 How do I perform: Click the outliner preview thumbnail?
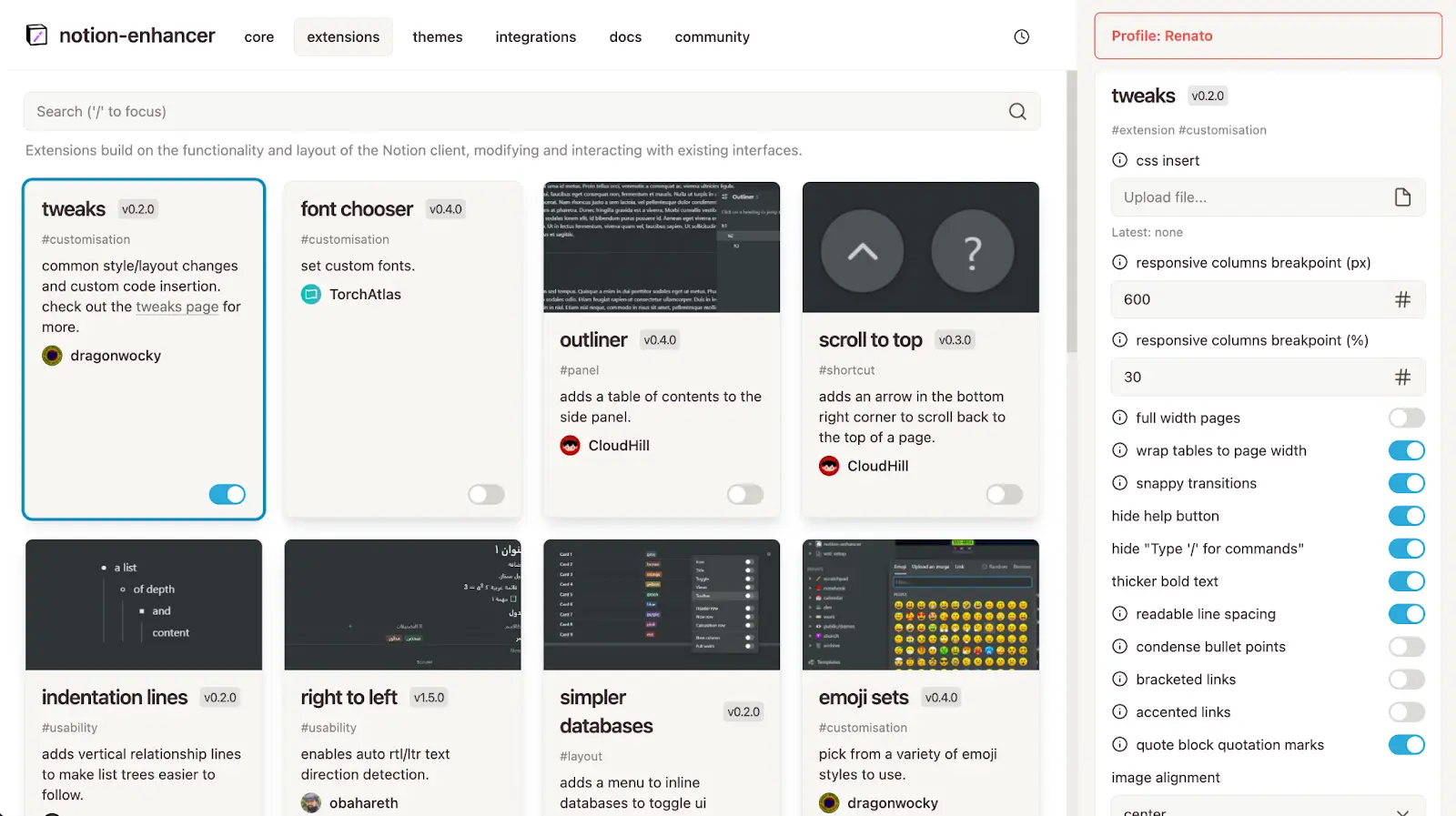click(662, 247)
